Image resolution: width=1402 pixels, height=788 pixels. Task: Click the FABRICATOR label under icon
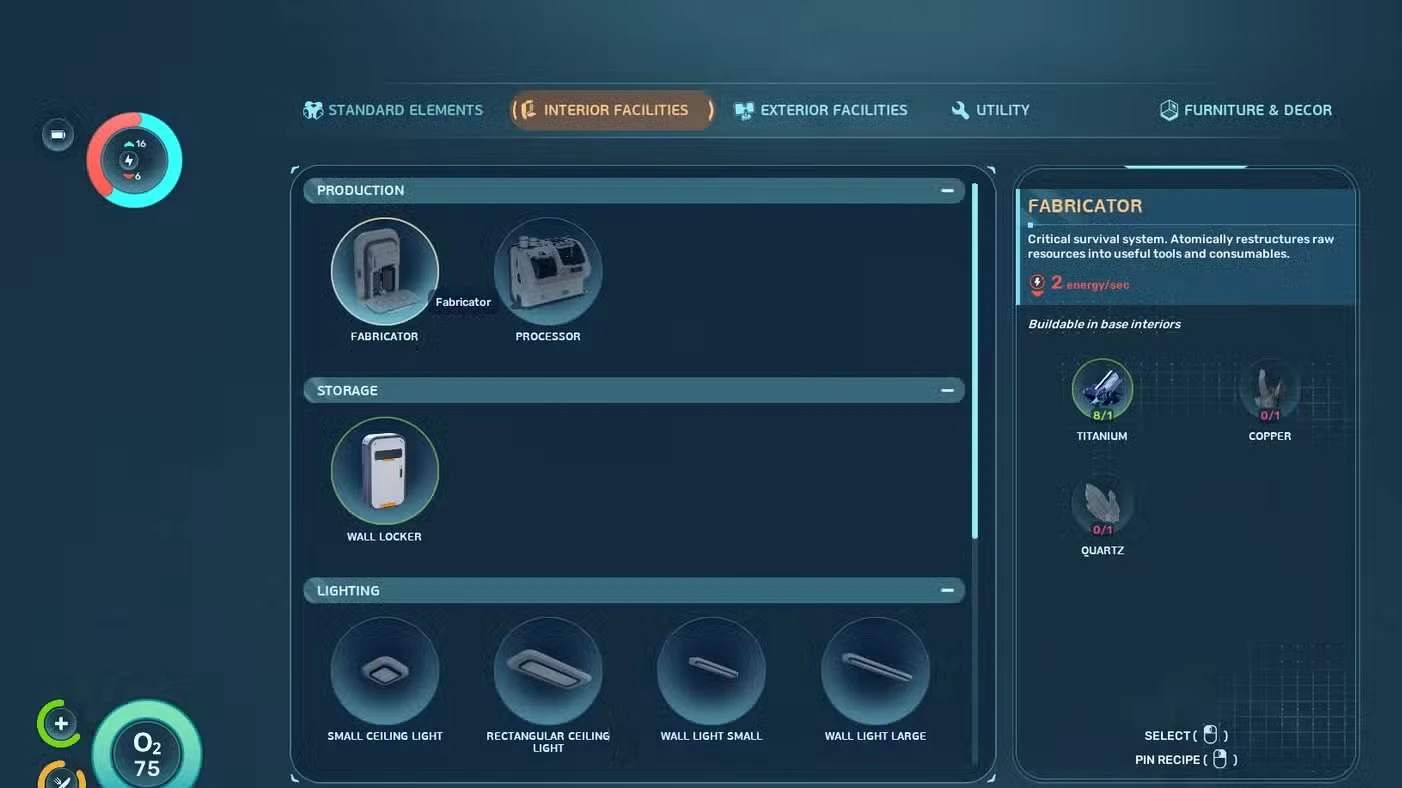[385, 337]
